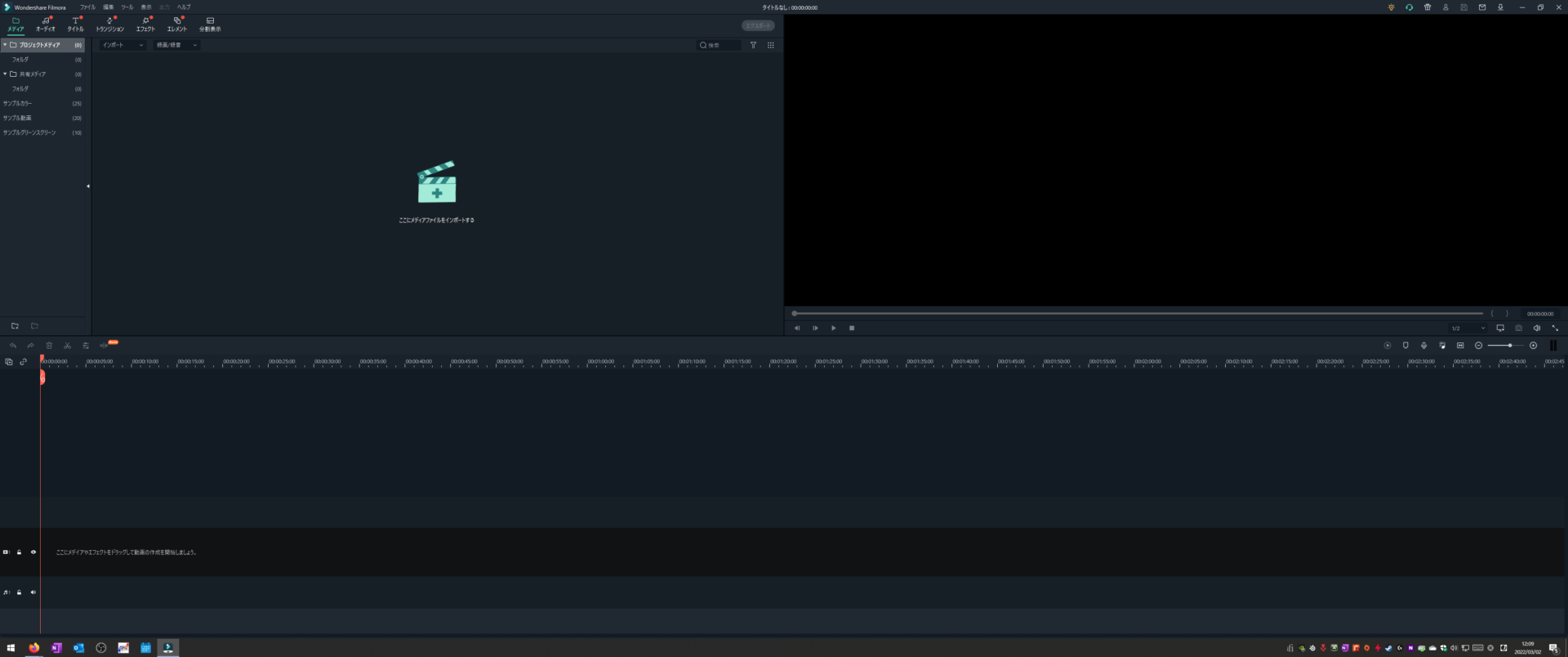Image resolution: width=1568 pixels, height=657 pixels.
Task: Open the Help (ヘルプ) menu
Action: (x=184, y=7)
